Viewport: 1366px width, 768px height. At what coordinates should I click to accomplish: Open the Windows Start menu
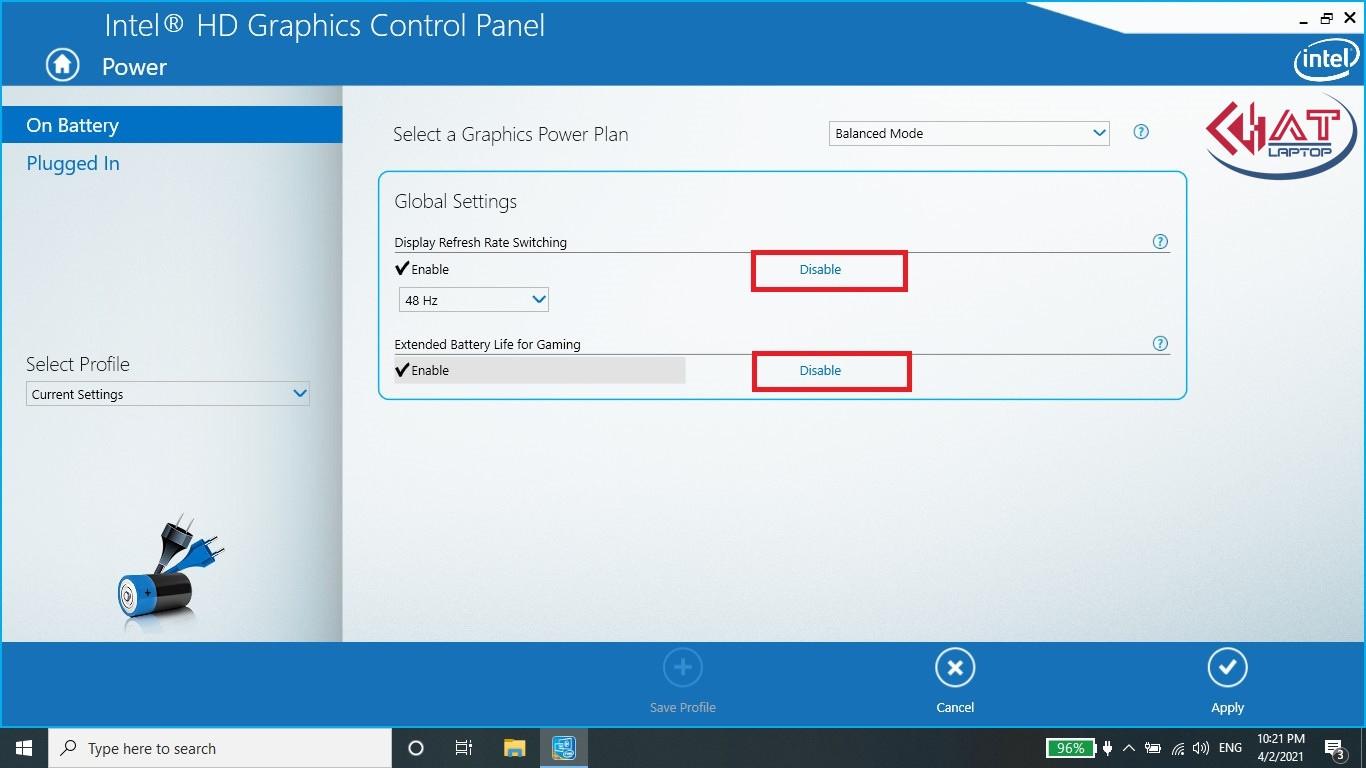click(24, 748)
